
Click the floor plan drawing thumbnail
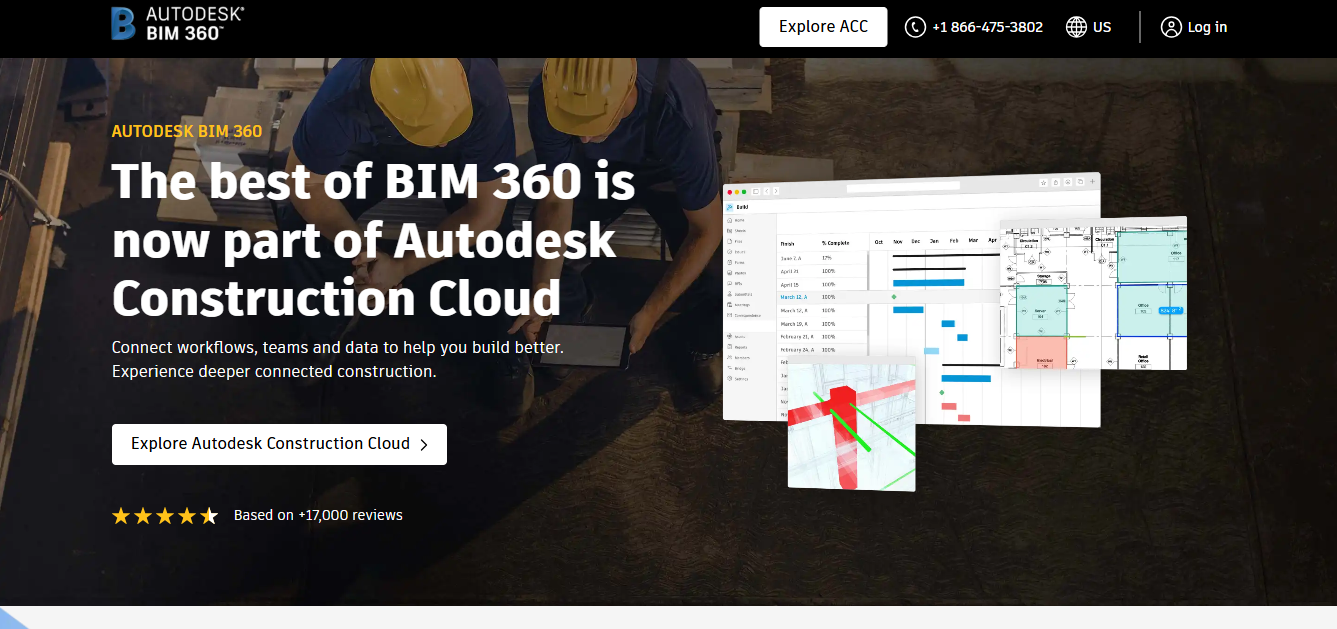pyautogui.click(x=1093, y=292)
